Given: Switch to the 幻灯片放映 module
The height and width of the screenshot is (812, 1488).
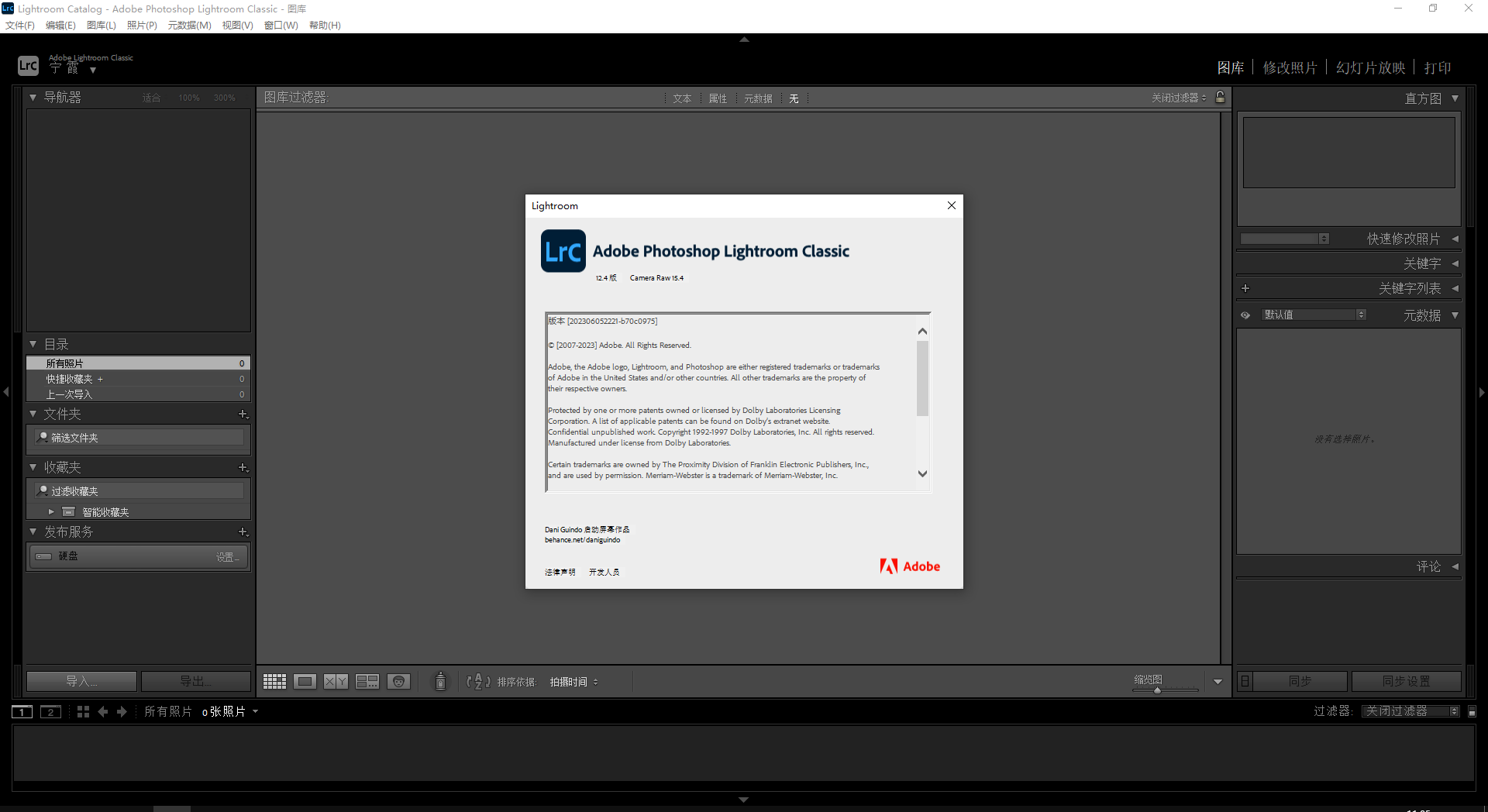Looking at the screenshot, I should click(x=1370, y=67).
